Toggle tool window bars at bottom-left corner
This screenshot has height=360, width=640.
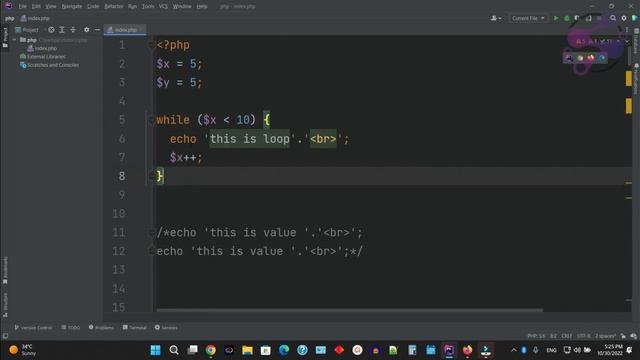pyautogui.click(x=5, y=336)
